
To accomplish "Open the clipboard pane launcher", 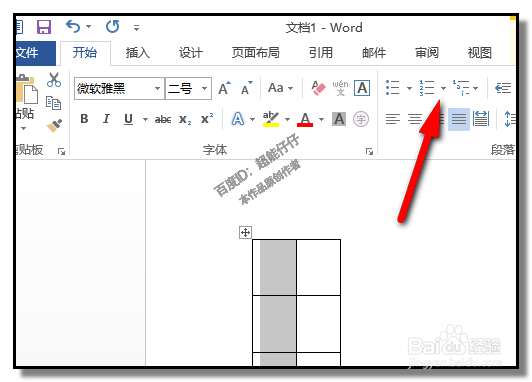I will [61, 151].
